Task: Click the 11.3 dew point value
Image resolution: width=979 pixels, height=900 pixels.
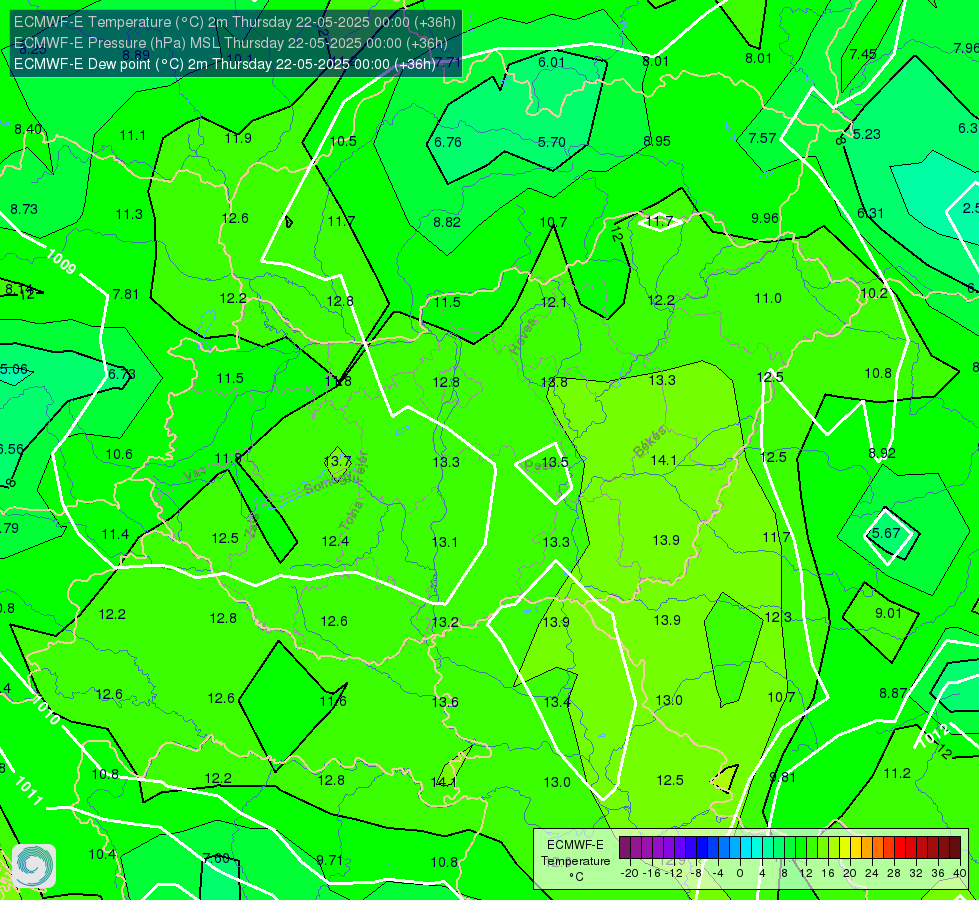Action: [x=129, y=215]
